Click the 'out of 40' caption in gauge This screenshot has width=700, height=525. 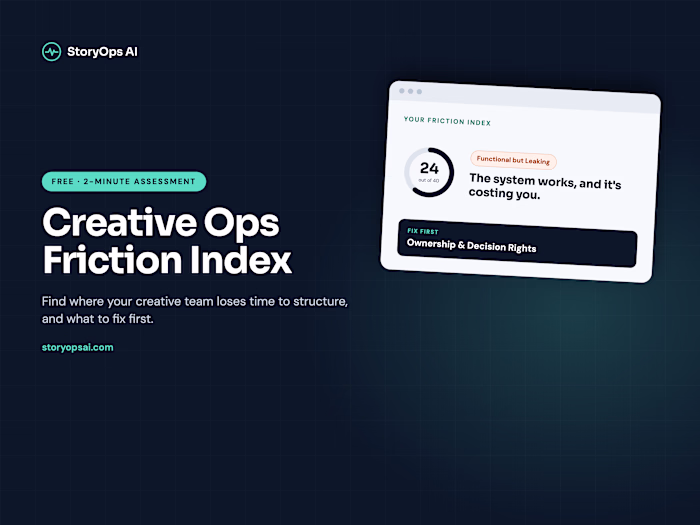click(429, 180)
